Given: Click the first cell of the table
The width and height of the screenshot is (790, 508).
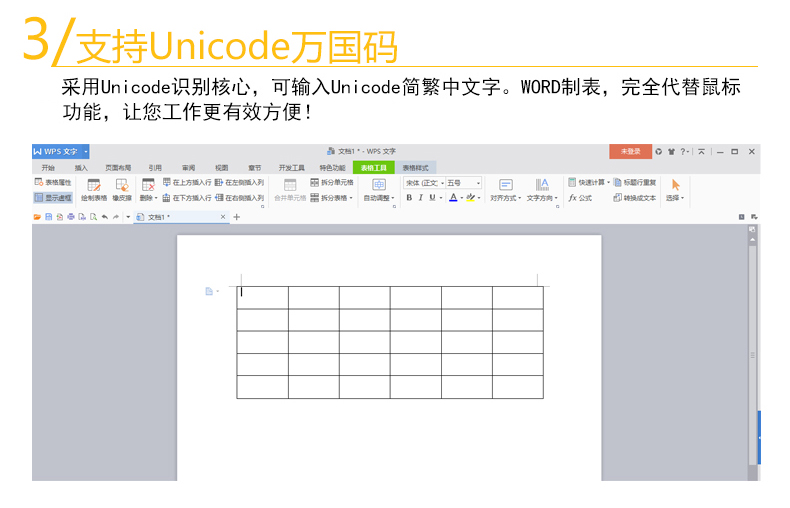Looking at the screenshot, I should pos(262,297).
